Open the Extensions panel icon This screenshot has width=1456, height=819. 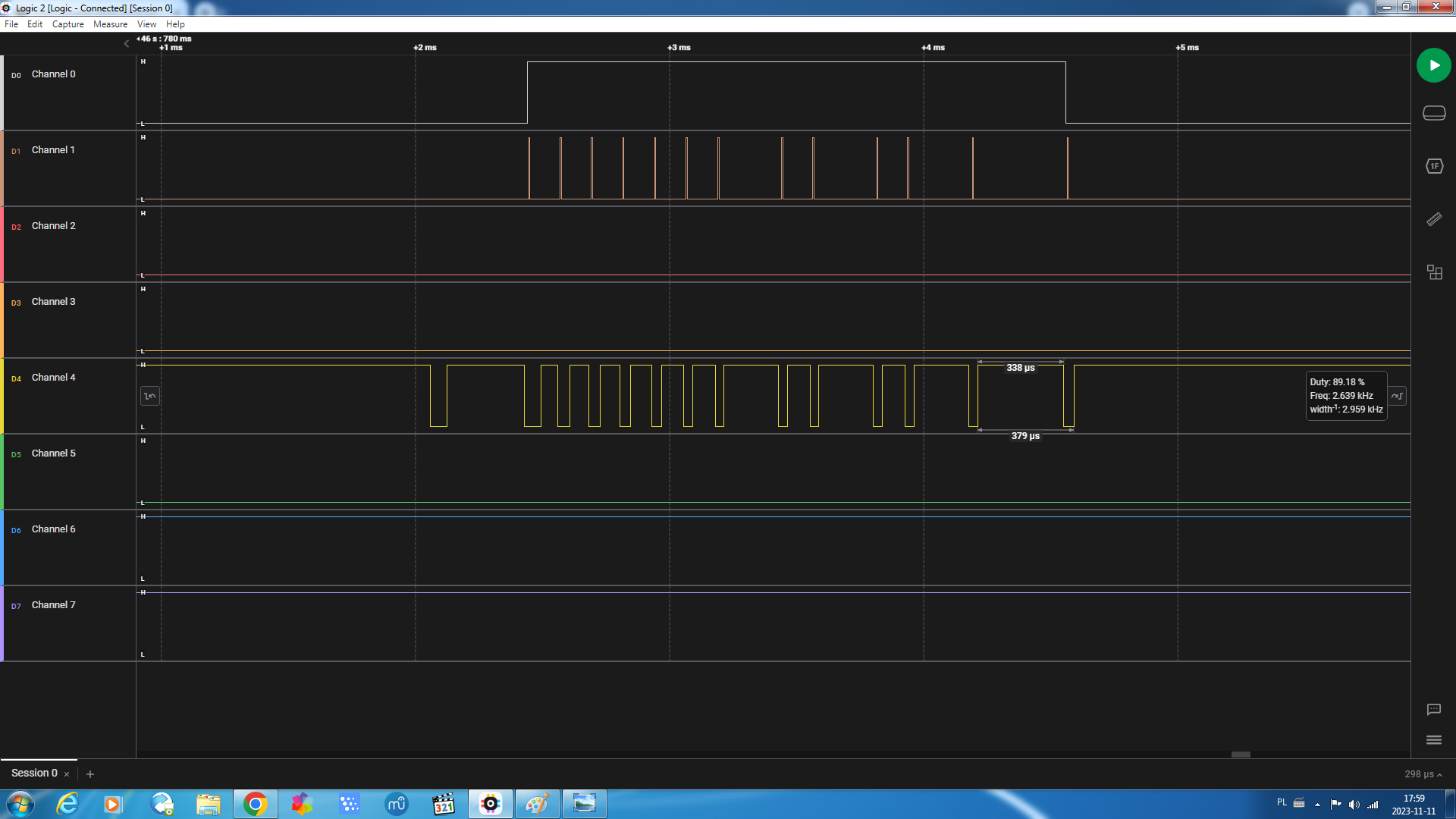pos(1434,272)
